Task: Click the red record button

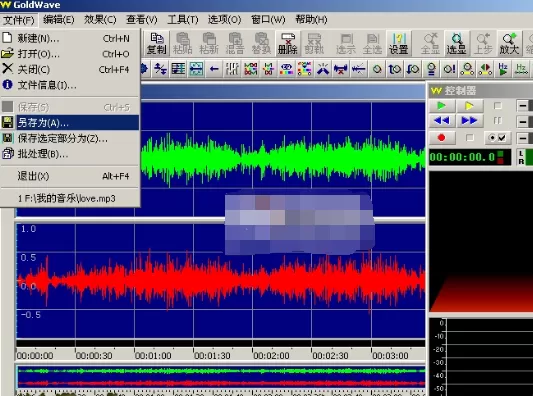Action: (x=442, y=138)
